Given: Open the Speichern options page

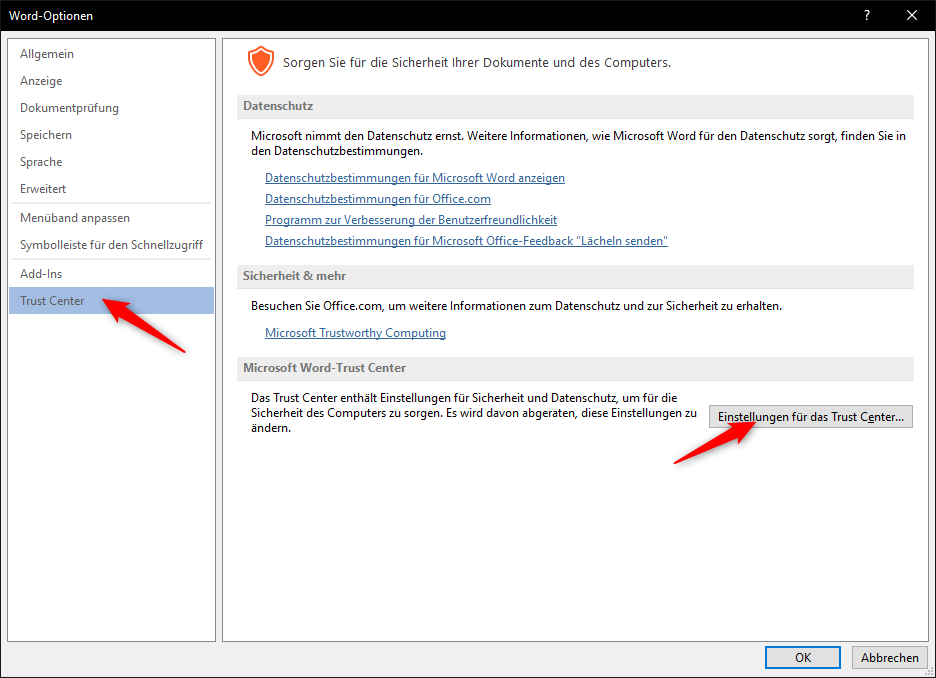Looking at the screenshot, I should (x=46, y=135).
